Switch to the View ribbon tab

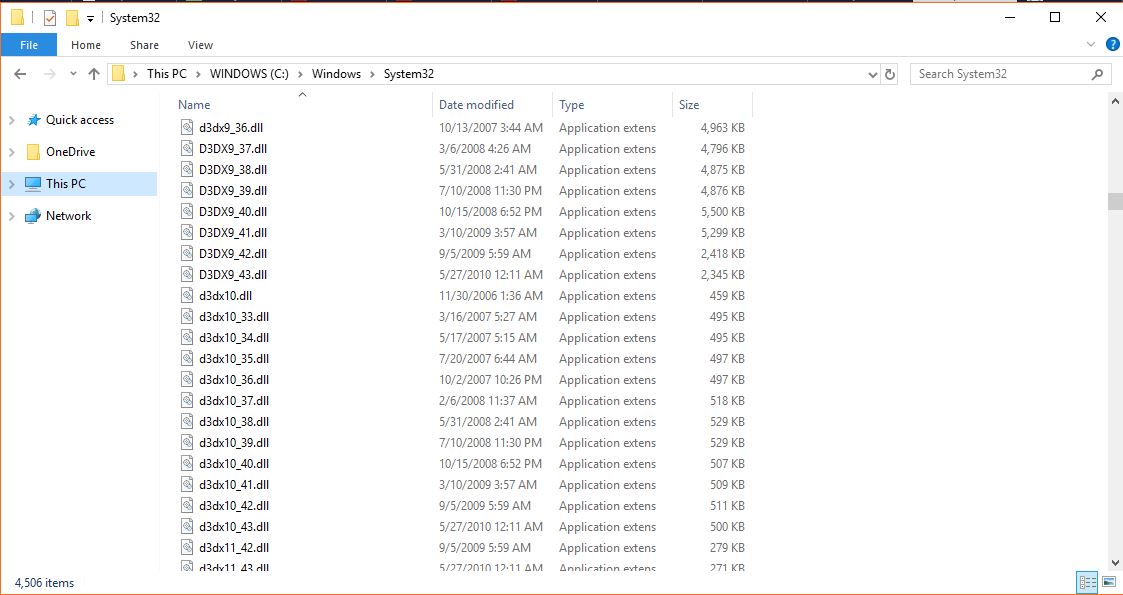pyautogui.click(x=201, y=45)
